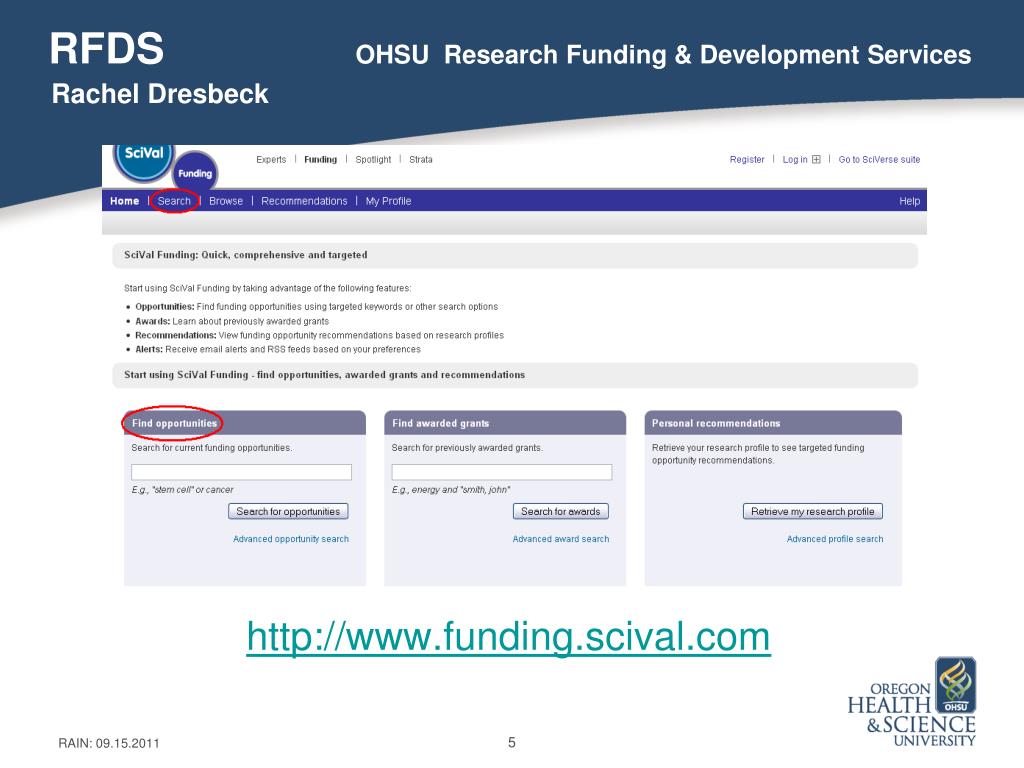Click 'OHSU Research Funding & Development Services' title
This screenshot has width=1024, height=768.
click(x=663, y=55)
